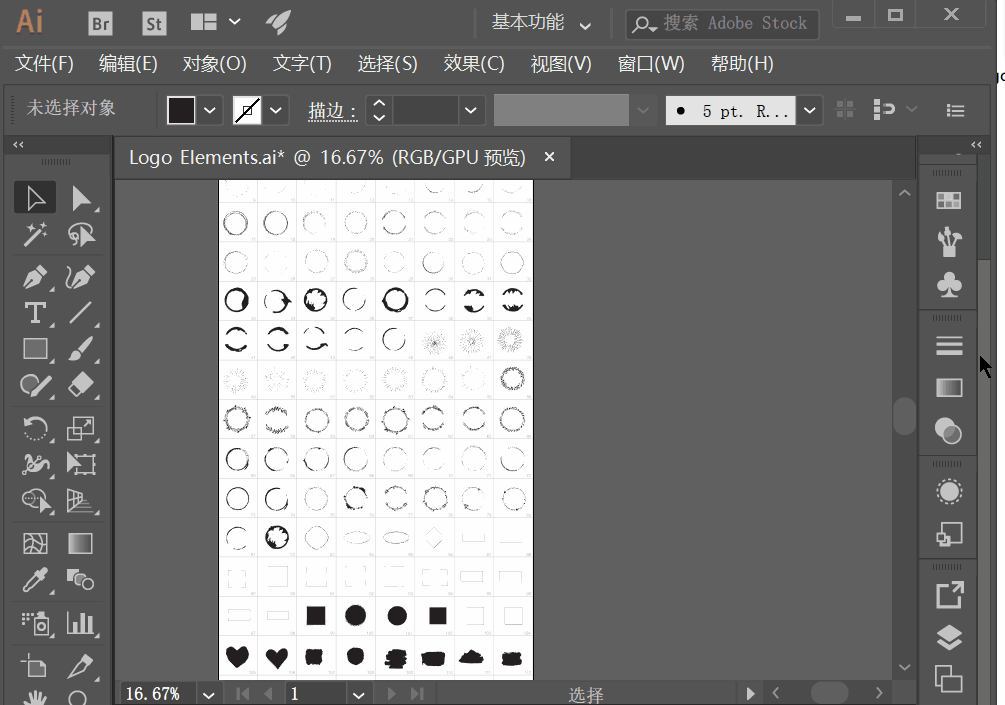Open the 窗口(W) menu

click(651, 63)
